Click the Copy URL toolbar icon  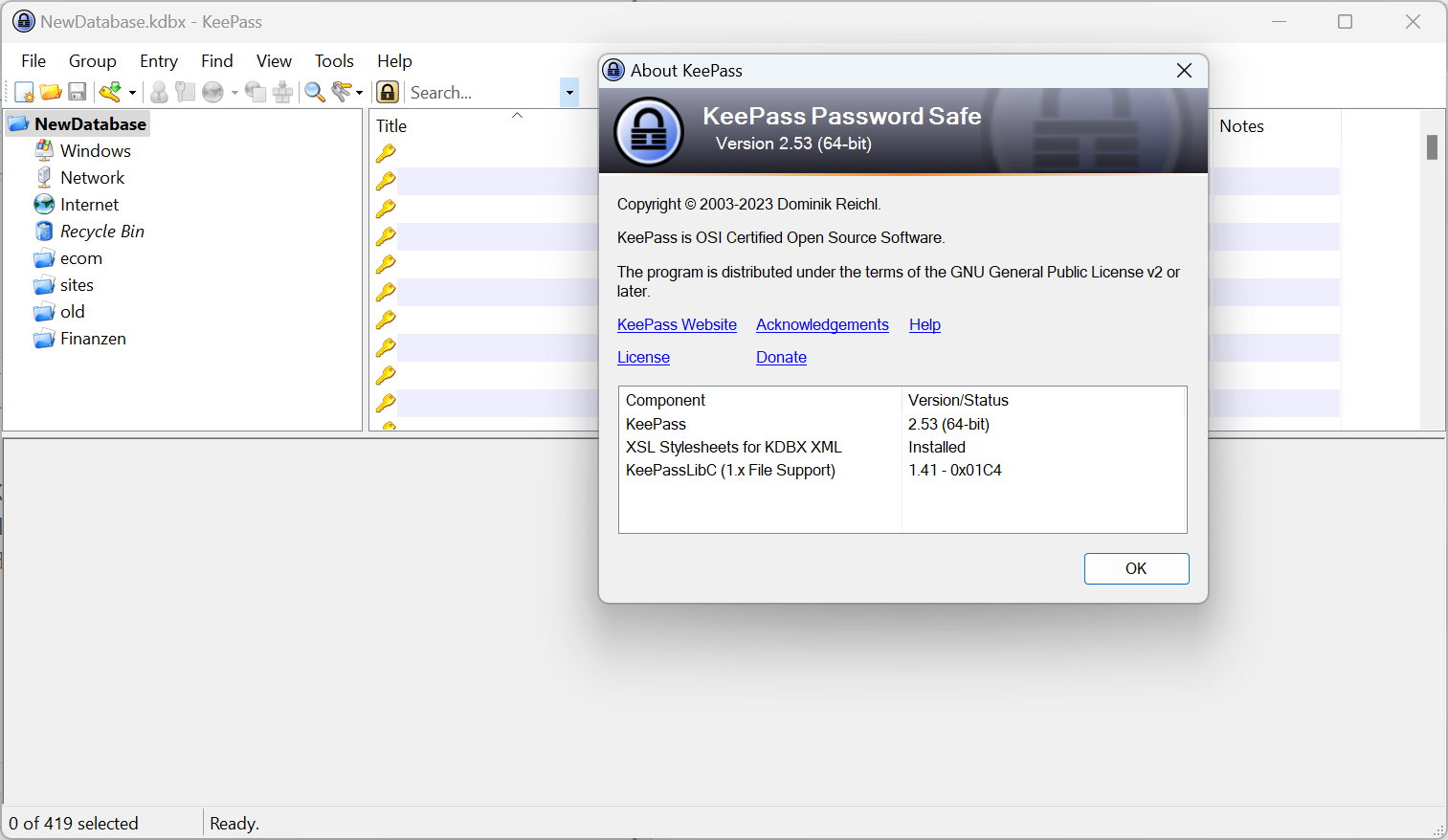tap(256, 92)
